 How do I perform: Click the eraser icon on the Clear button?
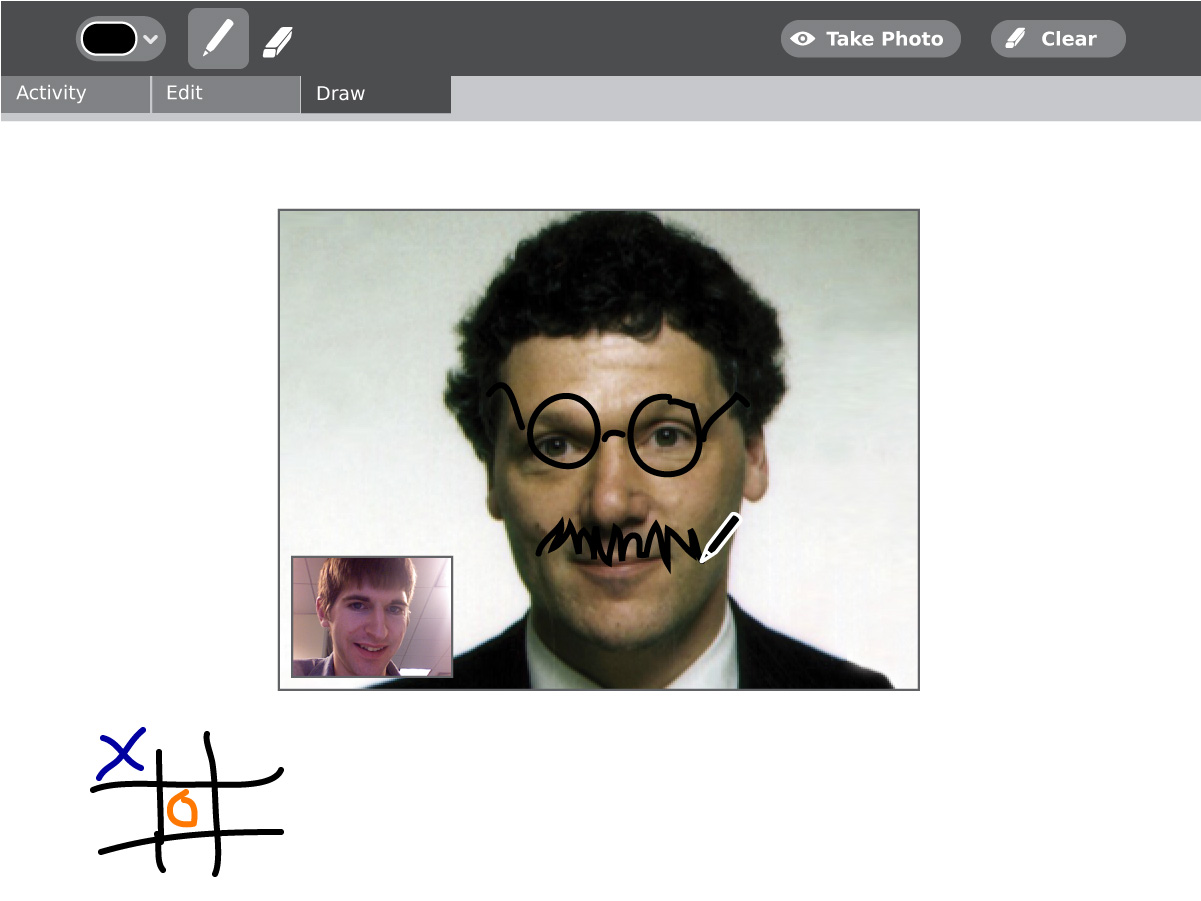pyautogui.click(x=1015, y=39)
